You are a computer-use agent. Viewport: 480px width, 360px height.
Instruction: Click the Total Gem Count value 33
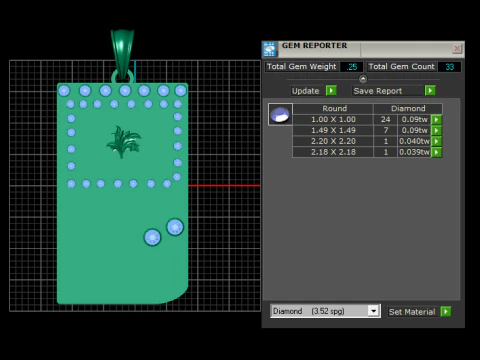click(x=449, y=67)
